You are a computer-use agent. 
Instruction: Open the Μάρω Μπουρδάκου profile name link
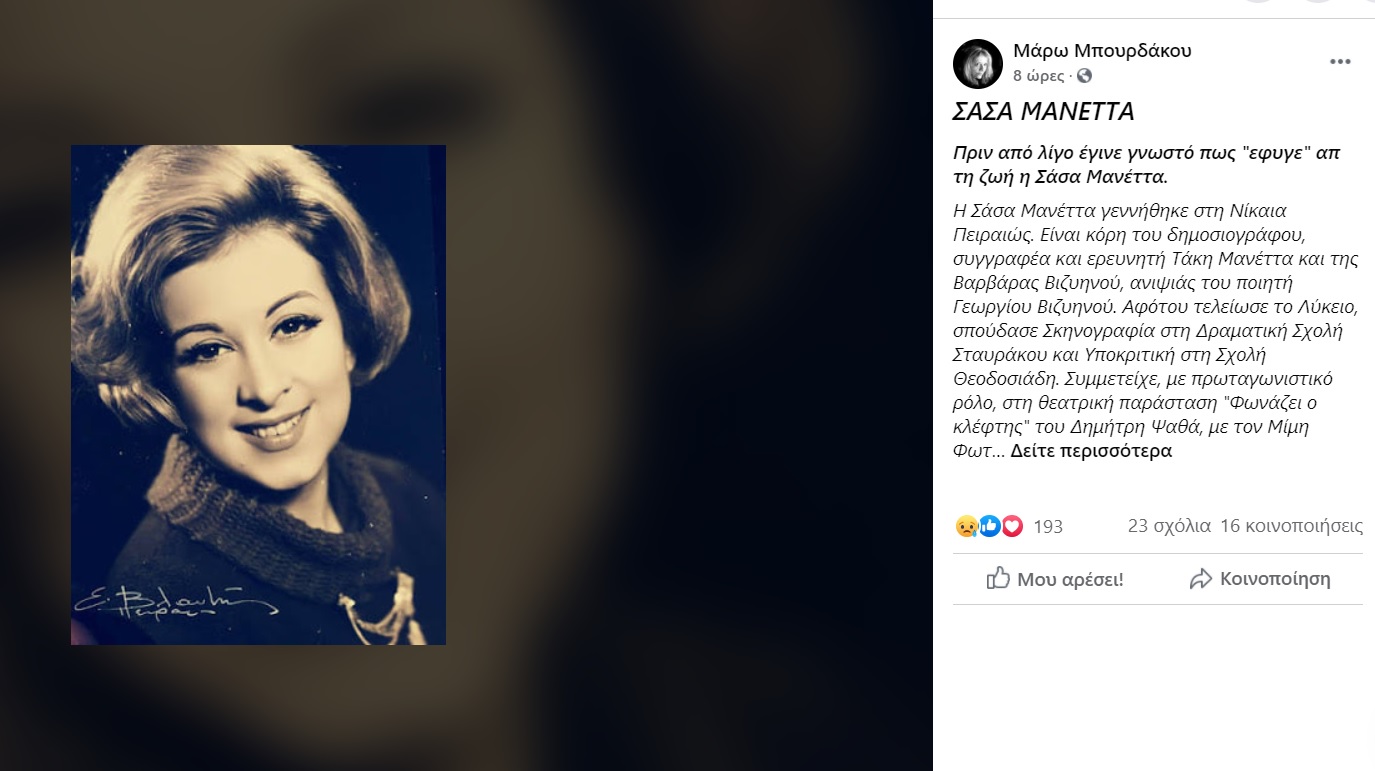click(x=1102, y=51)
